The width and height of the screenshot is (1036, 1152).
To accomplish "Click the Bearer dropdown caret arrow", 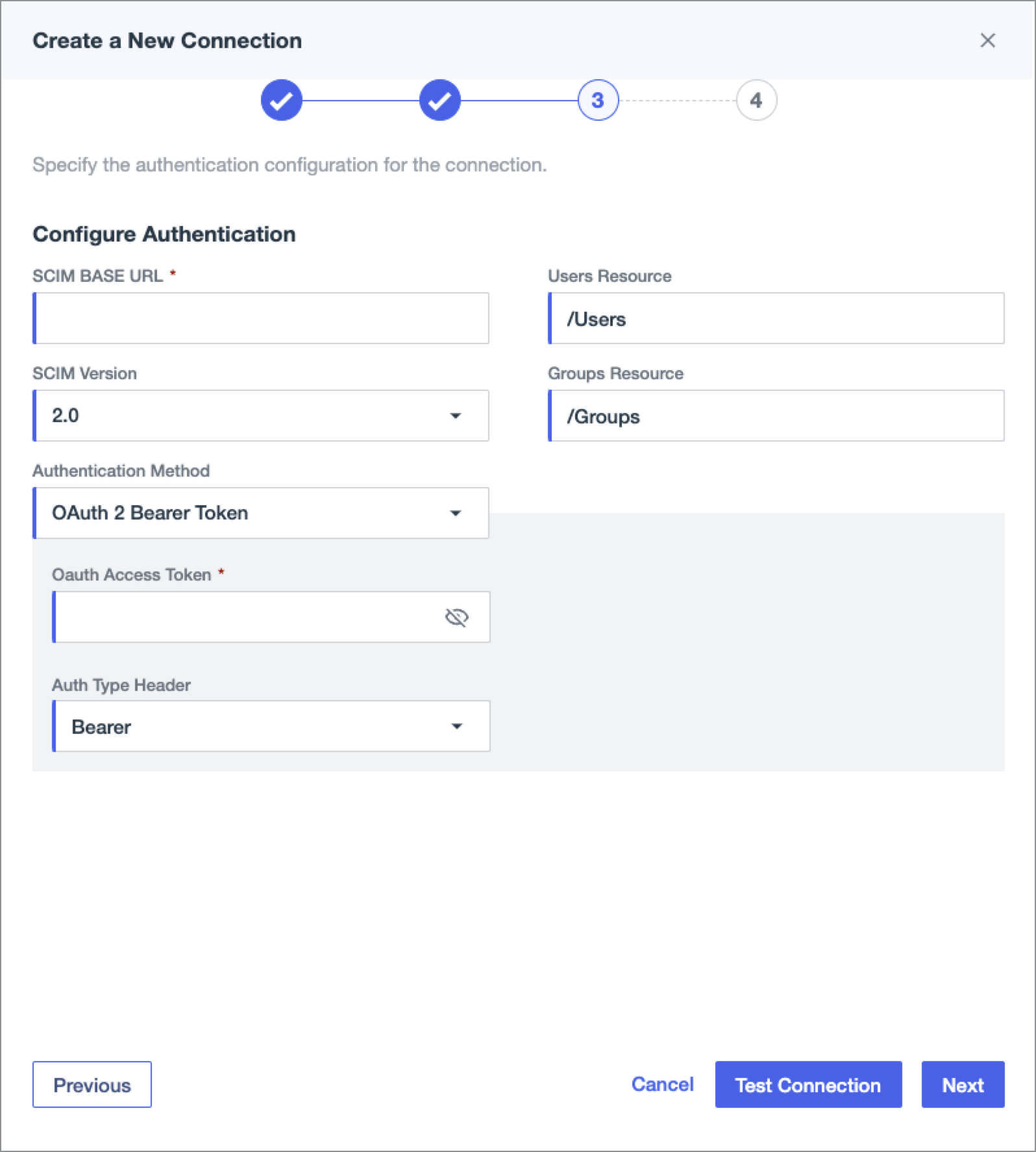I will (457, 726).
